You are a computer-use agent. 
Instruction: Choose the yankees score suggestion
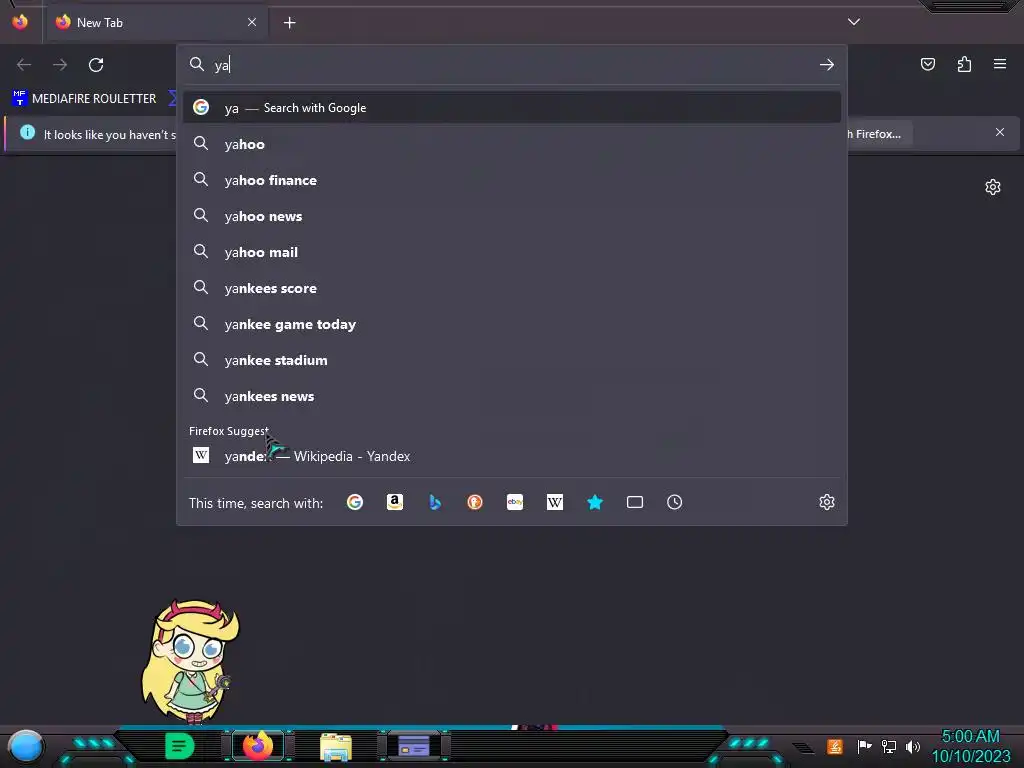tap(512, 288)
